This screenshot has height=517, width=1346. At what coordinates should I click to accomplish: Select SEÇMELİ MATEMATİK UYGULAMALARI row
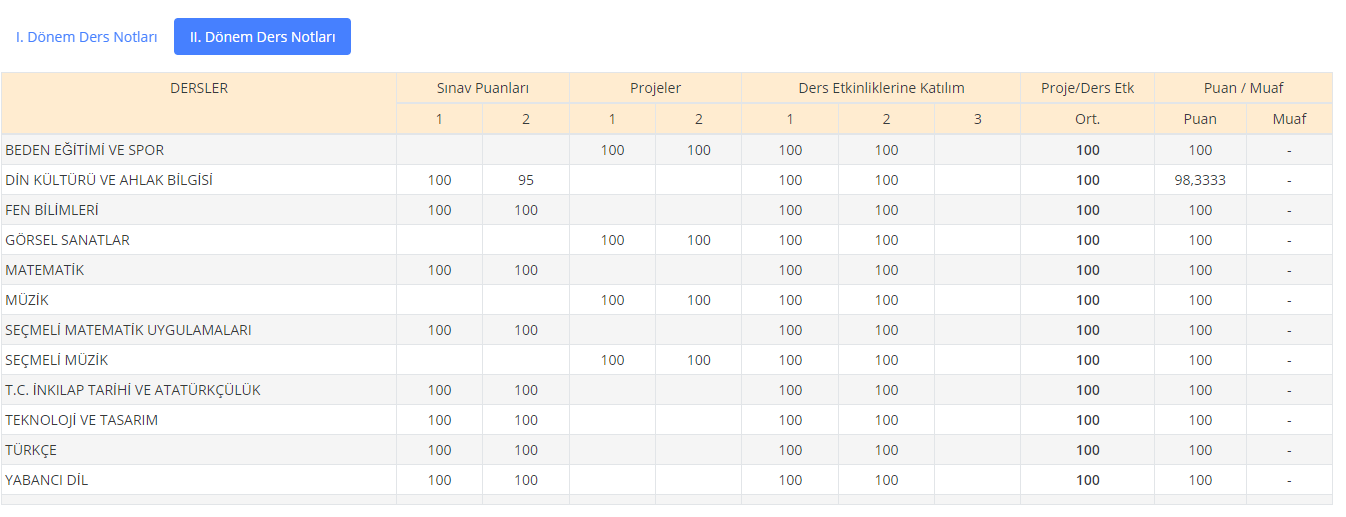pos(128,330)
